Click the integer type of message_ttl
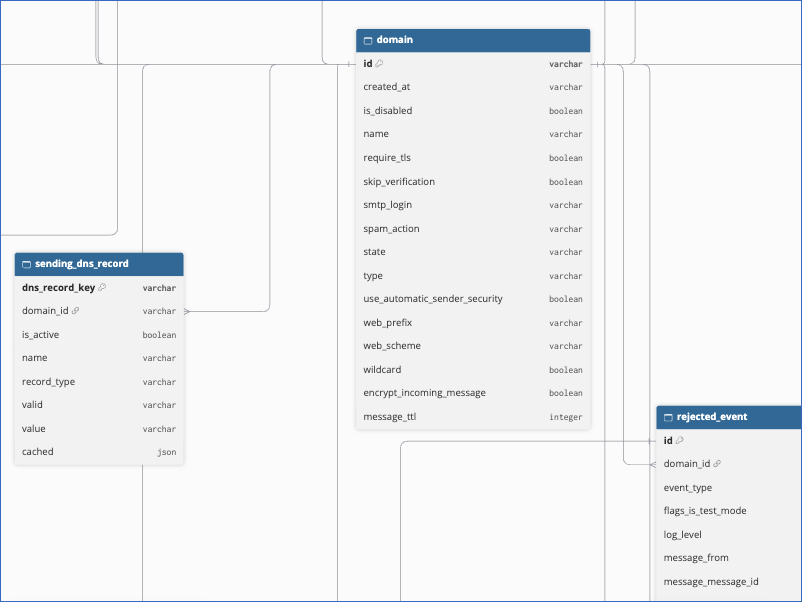 point(566,417)
